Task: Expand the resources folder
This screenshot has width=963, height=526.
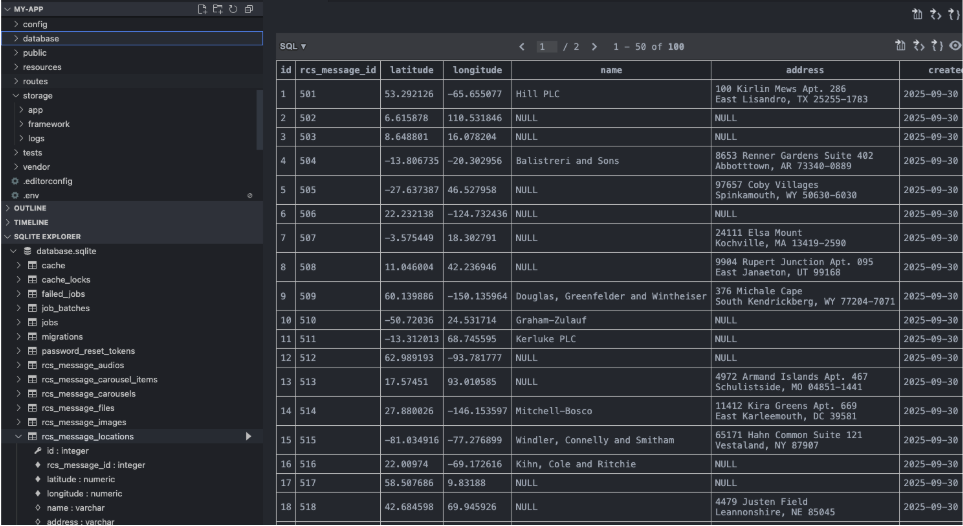Action: 17,67
